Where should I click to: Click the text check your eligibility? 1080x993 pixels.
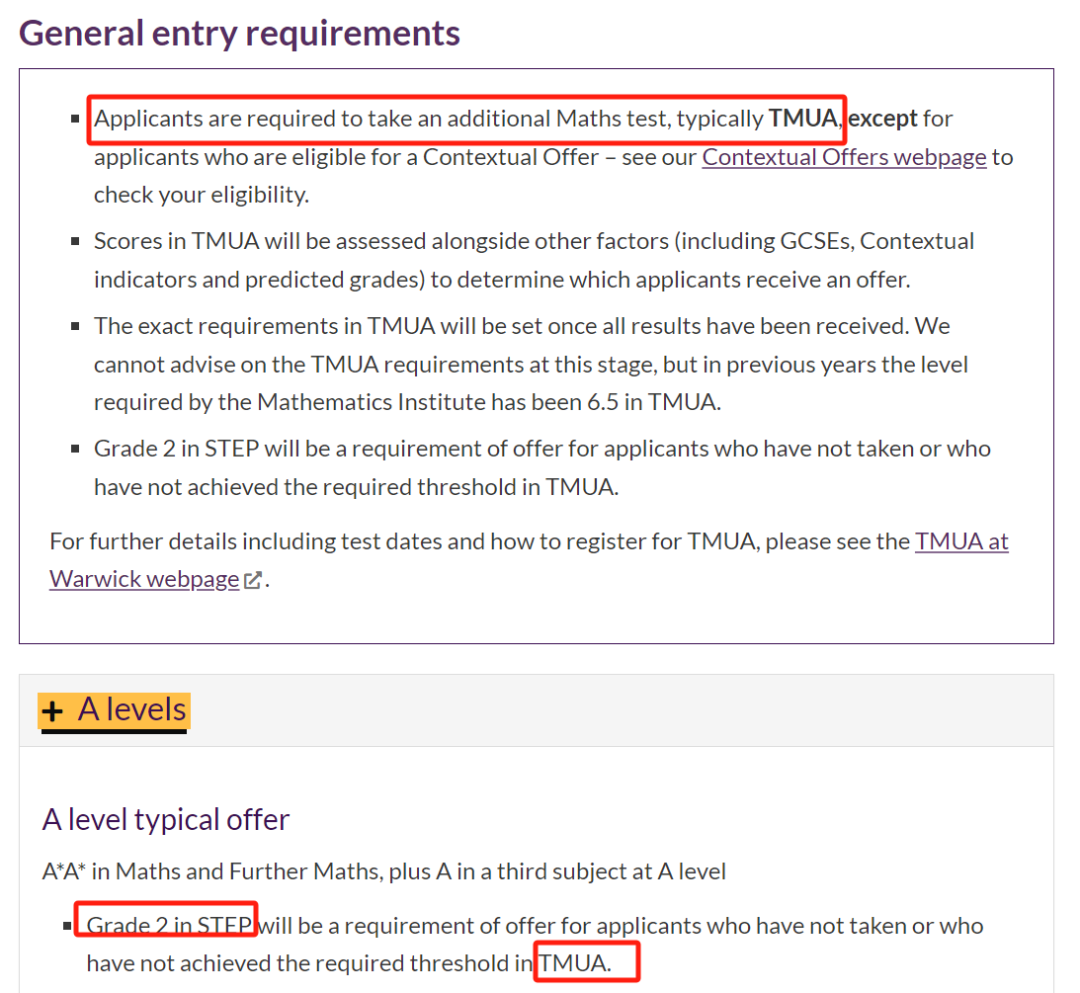tap(201, 196)
